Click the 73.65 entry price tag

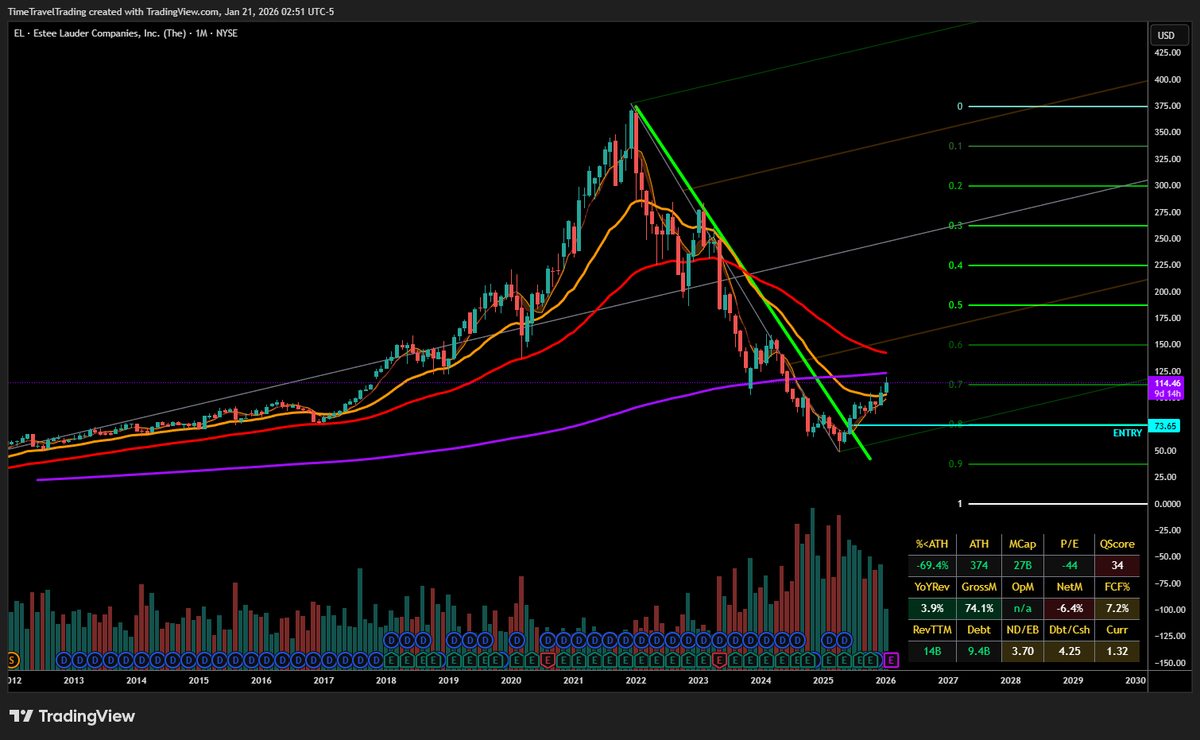click(x=1164, y=425)
